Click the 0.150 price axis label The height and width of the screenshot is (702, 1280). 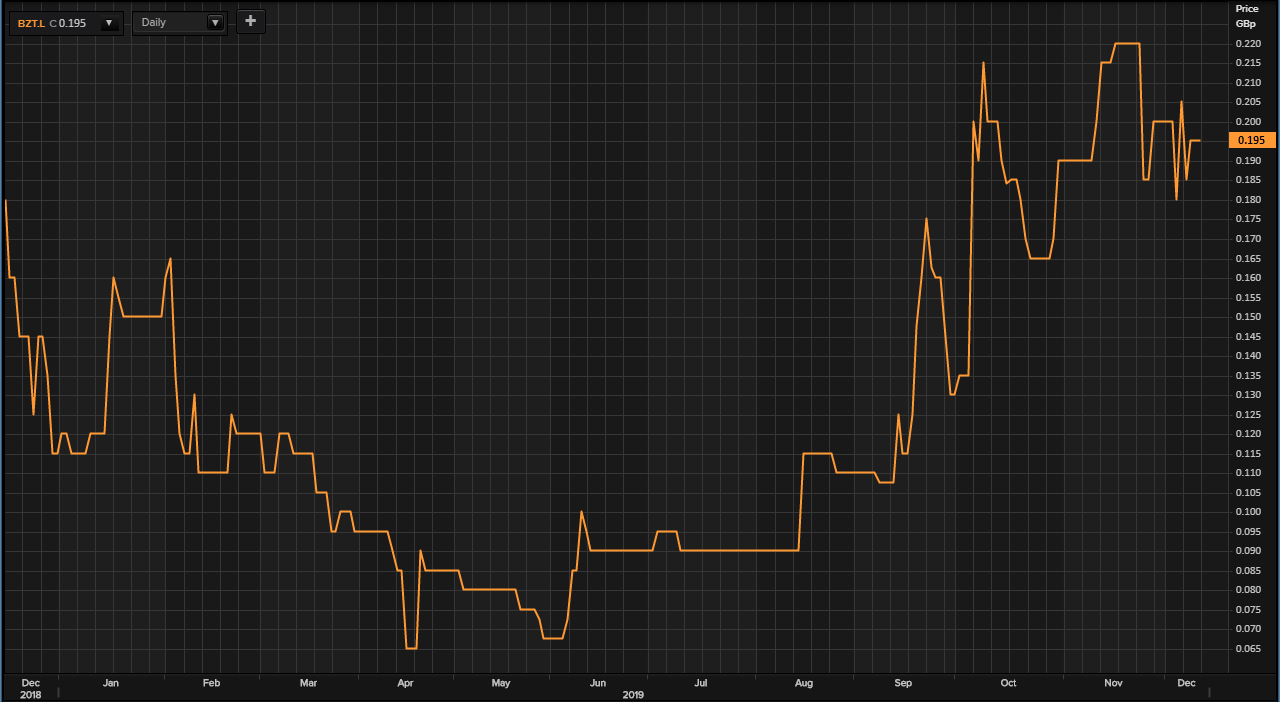coord(1248,317)
